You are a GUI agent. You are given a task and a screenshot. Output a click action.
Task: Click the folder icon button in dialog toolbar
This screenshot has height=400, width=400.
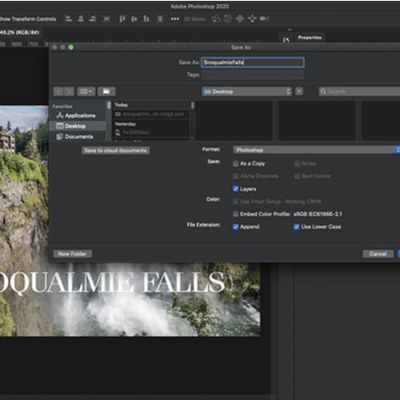pyautogui.click(x=106, y=91)
